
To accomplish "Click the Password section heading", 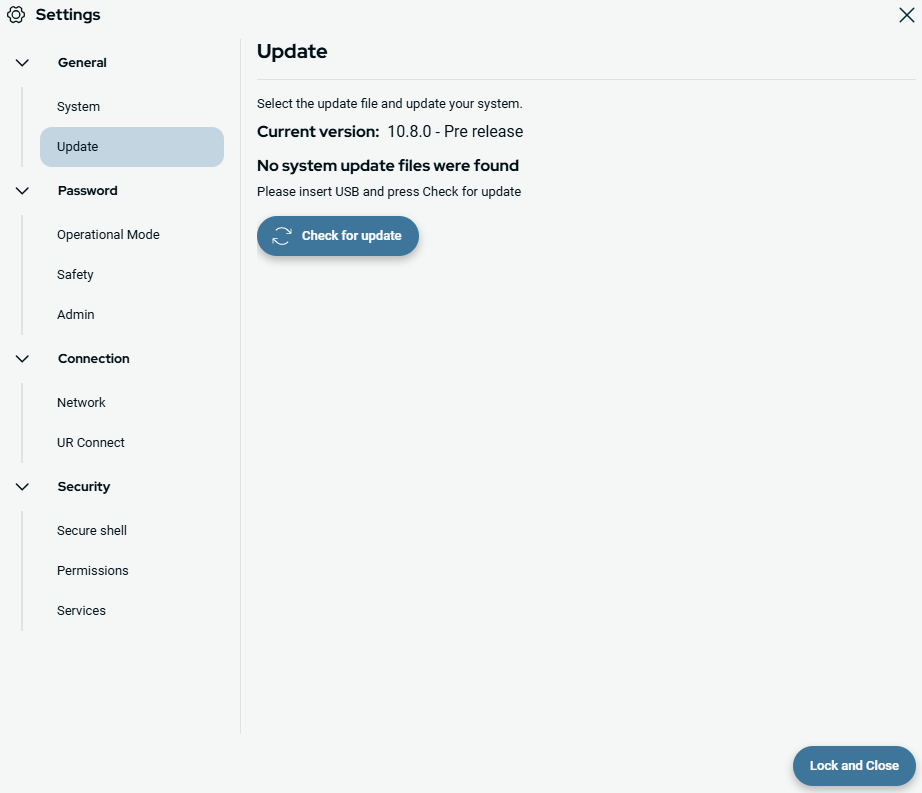I will point(88,191).
